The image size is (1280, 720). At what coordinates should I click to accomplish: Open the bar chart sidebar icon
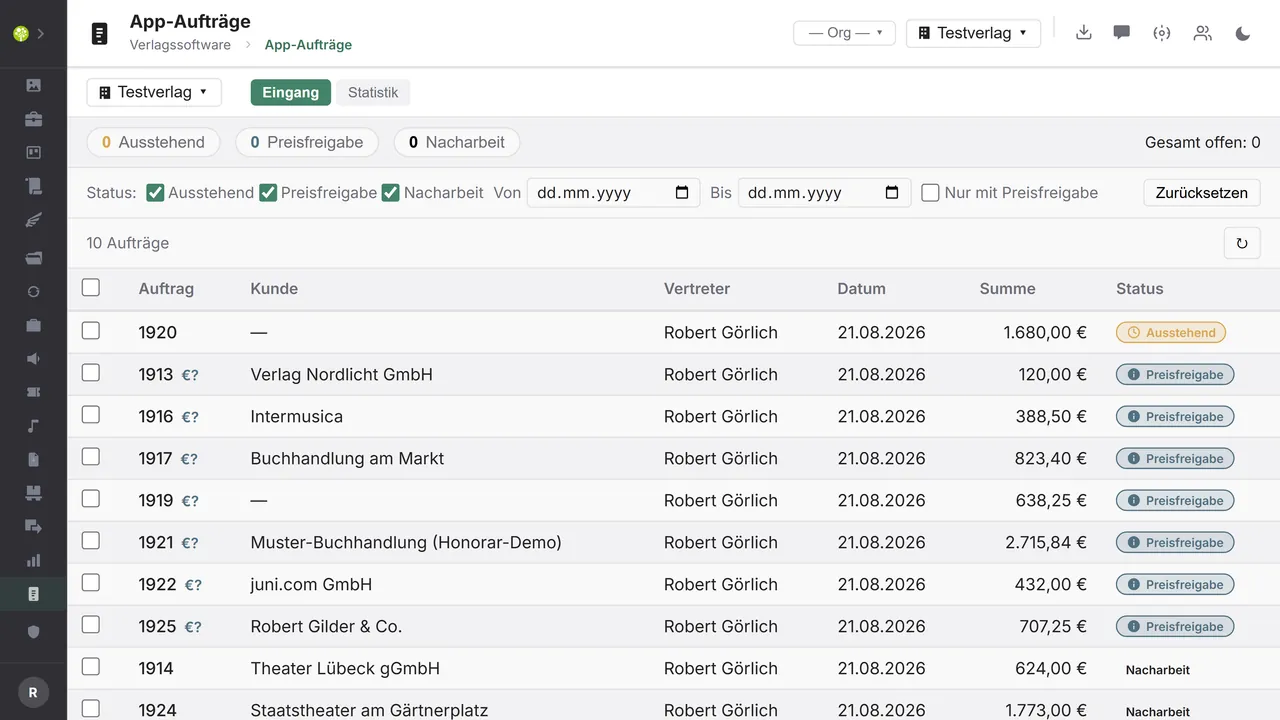33,561
